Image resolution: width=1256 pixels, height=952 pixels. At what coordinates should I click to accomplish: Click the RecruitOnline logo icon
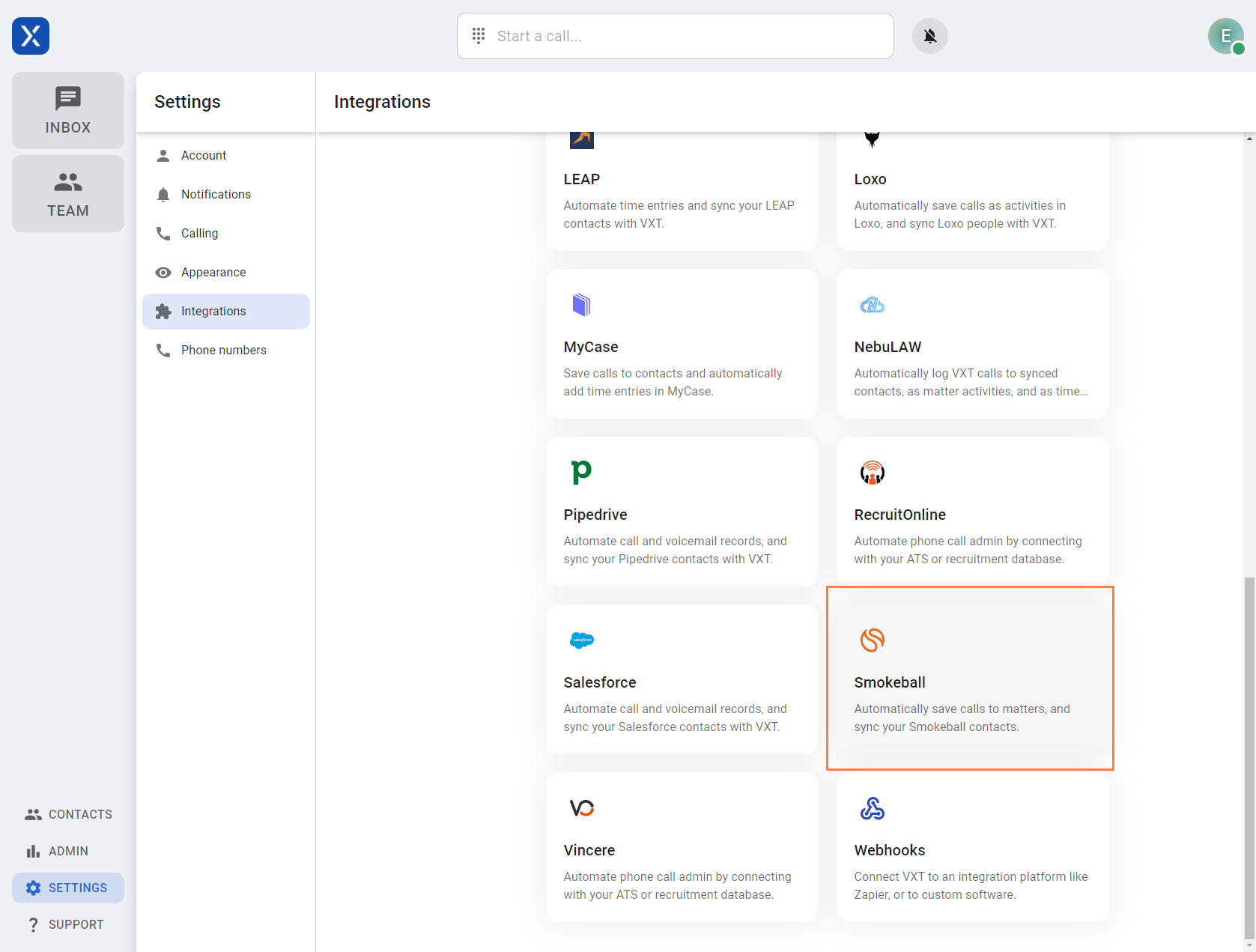click(873, 473)
